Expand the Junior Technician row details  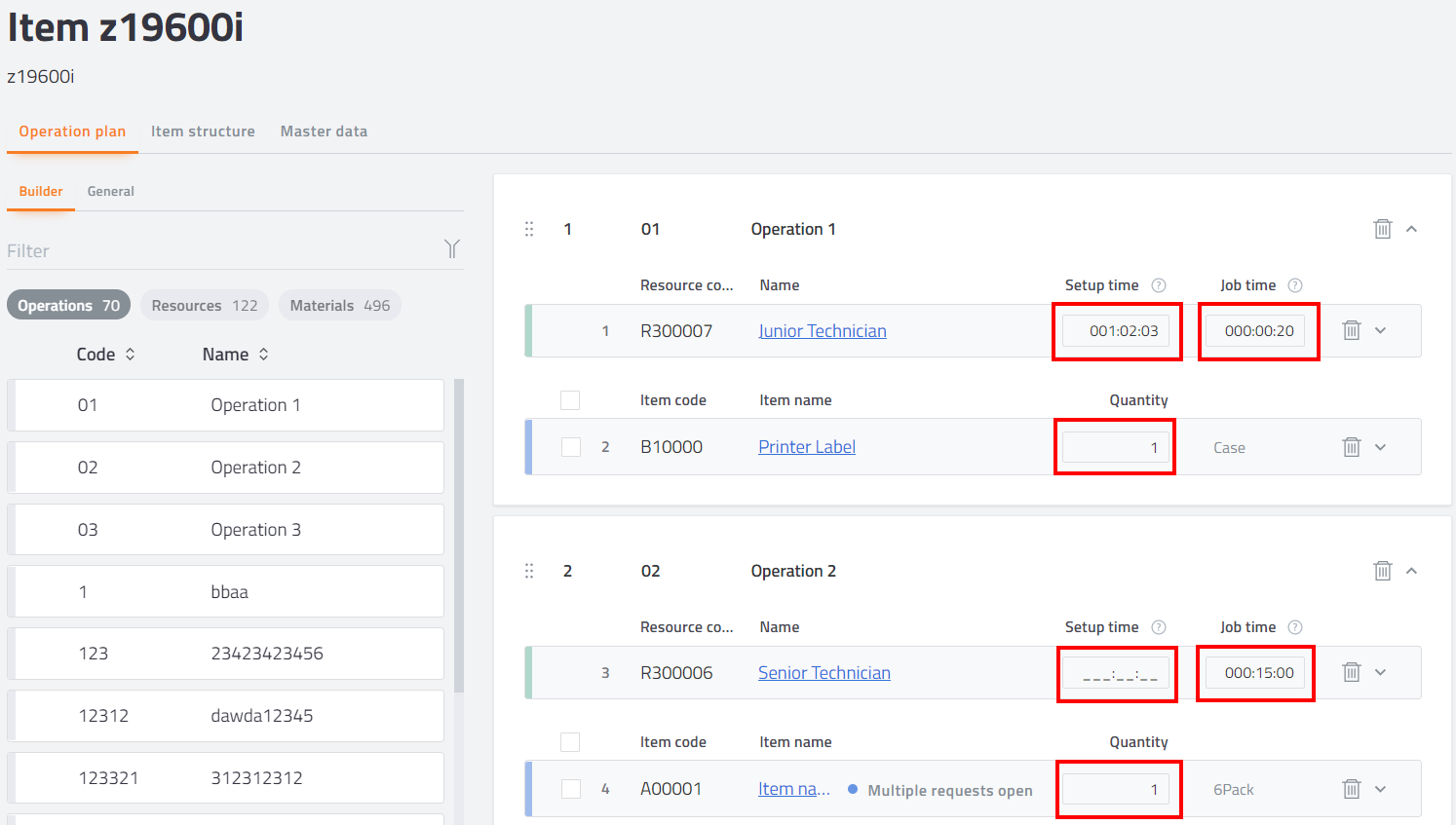click(1381, 330)
